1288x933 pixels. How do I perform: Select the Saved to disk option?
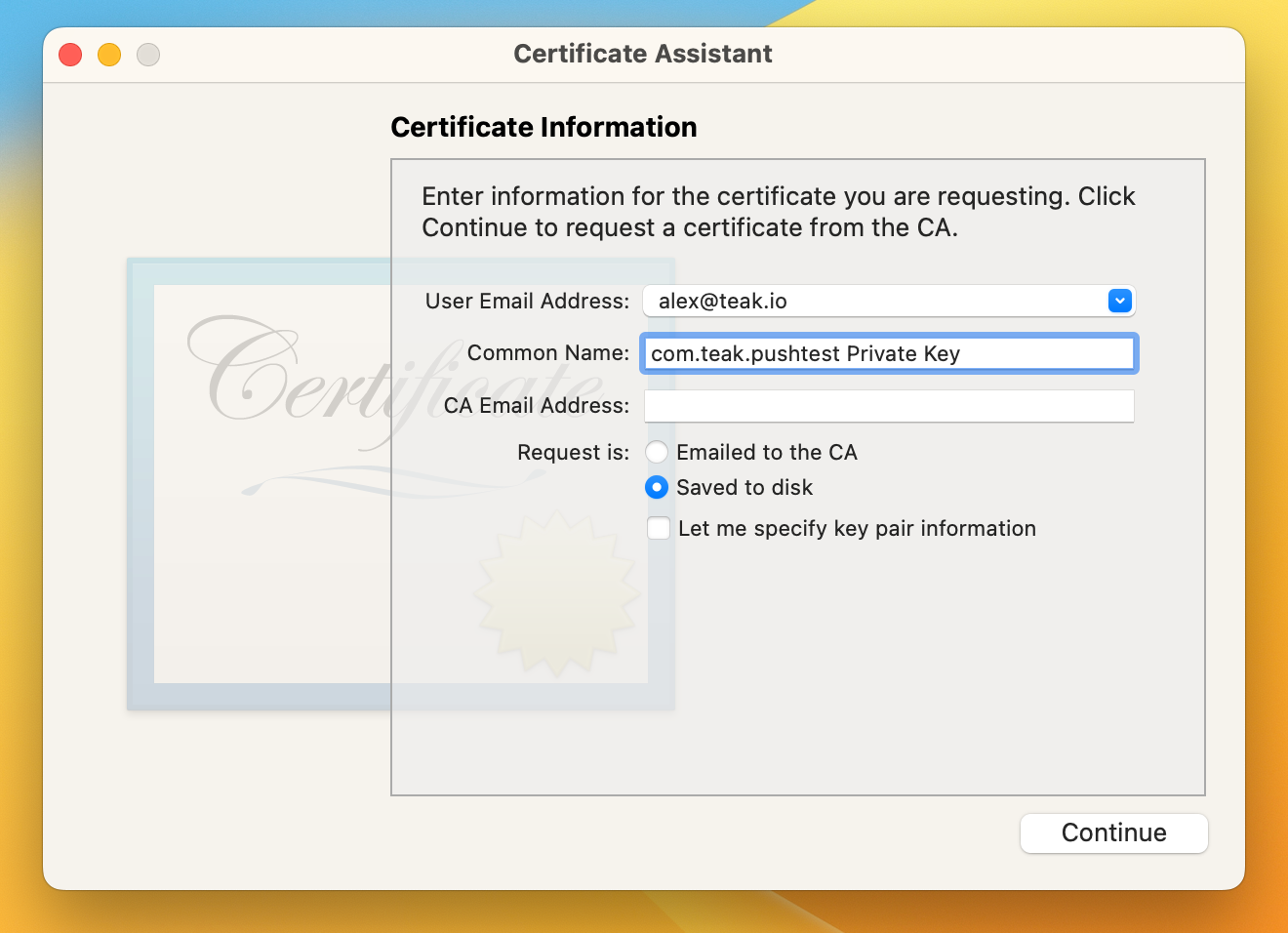[x=657, y=487]
